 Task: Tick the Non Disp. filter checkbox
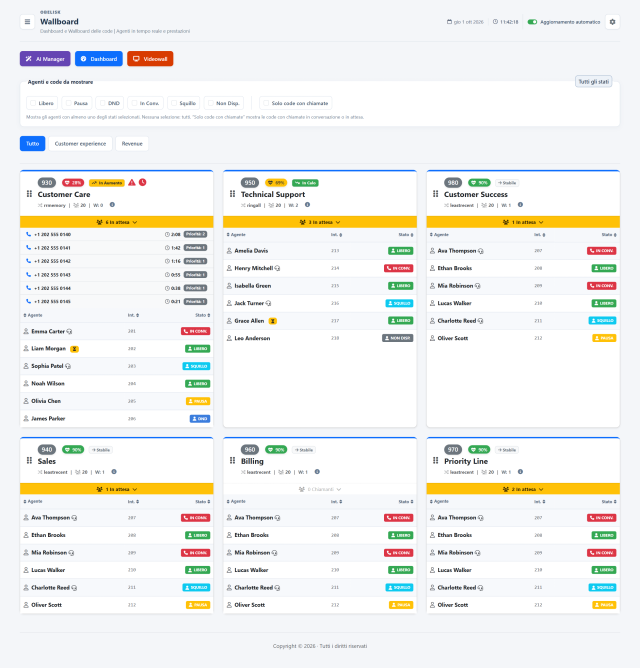tap(210, 103)
